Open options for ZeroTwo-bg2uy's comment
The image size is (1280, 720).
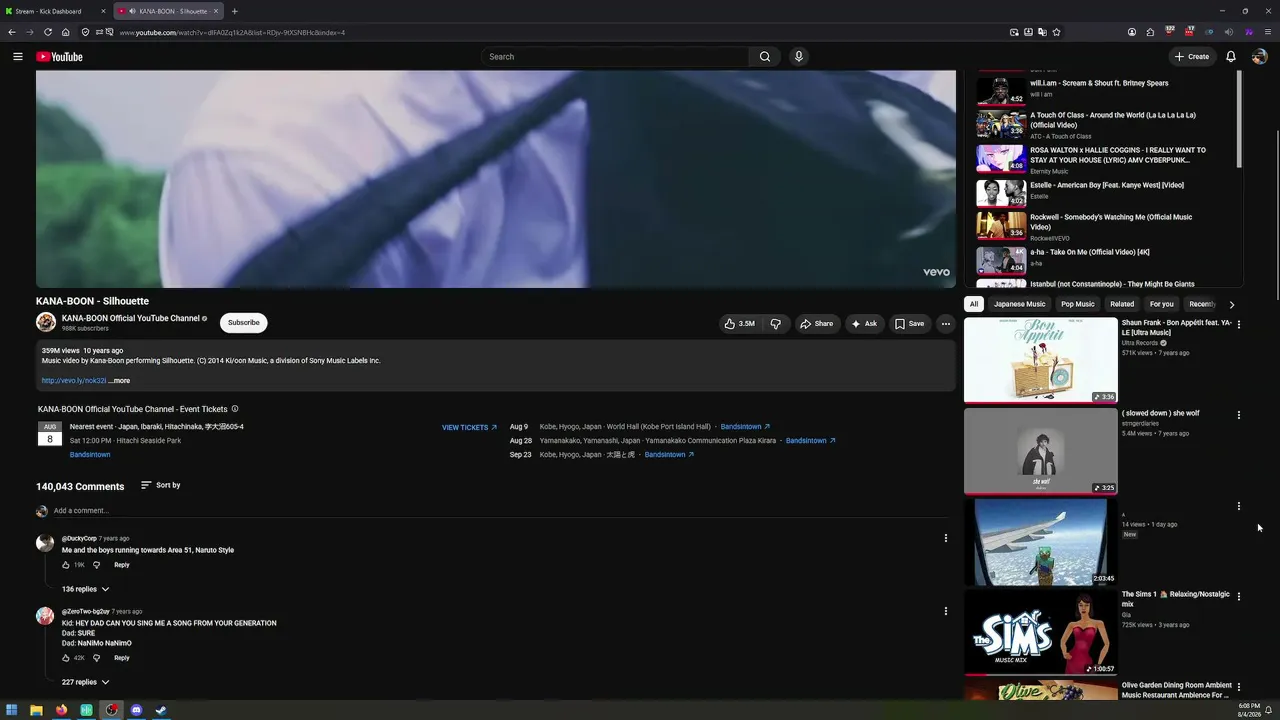point(945,611)
